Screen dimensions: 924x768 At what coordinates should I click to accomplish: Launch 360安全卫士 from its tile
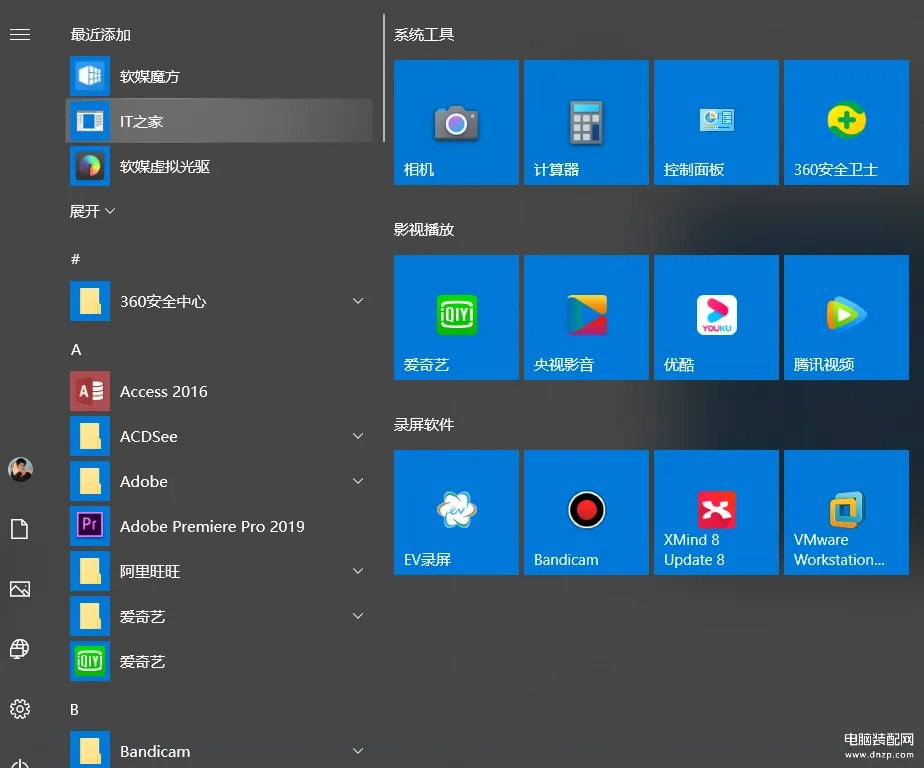point(846,121)
